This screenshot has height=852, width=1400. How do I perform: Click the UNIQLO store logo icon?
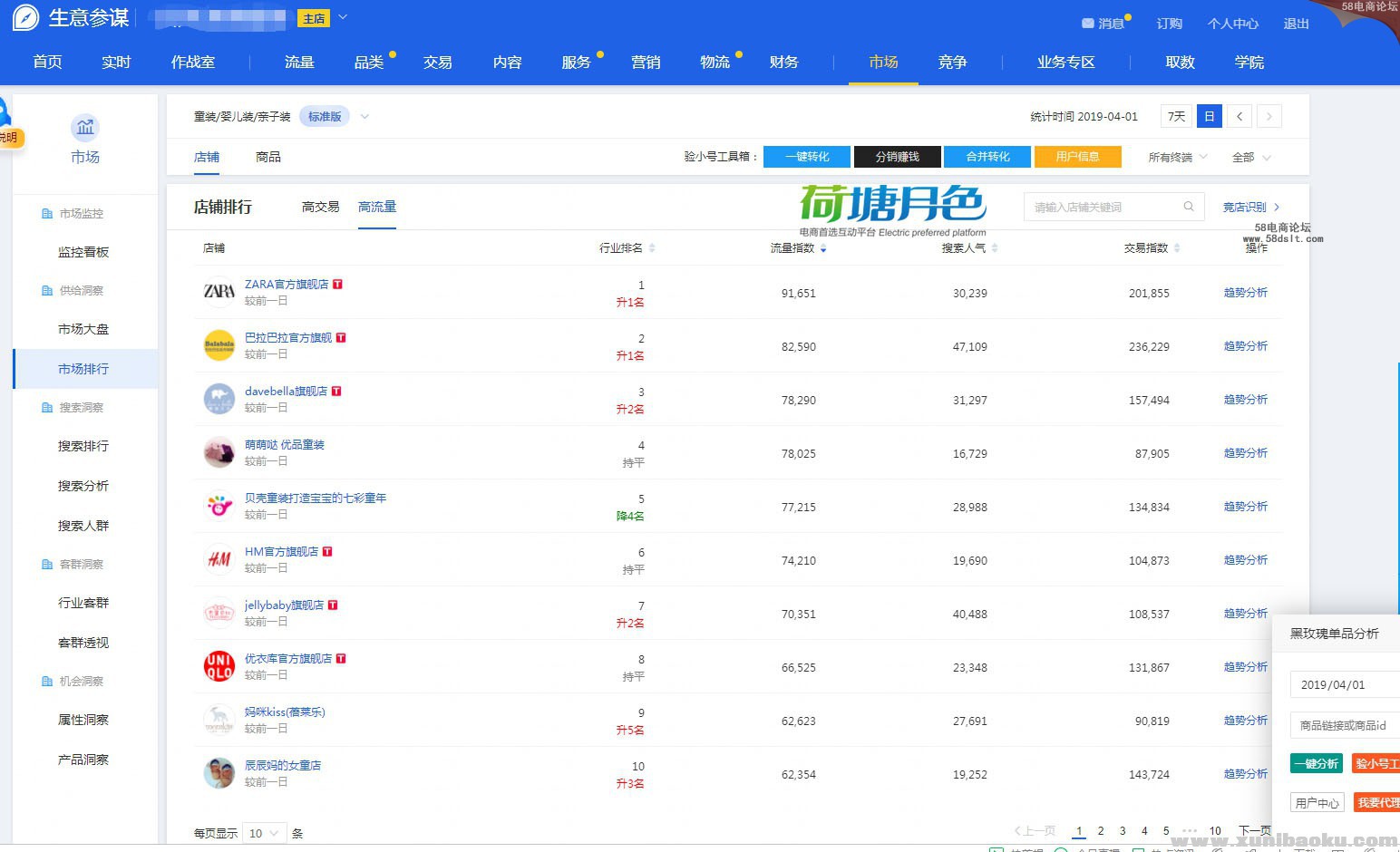219,666
